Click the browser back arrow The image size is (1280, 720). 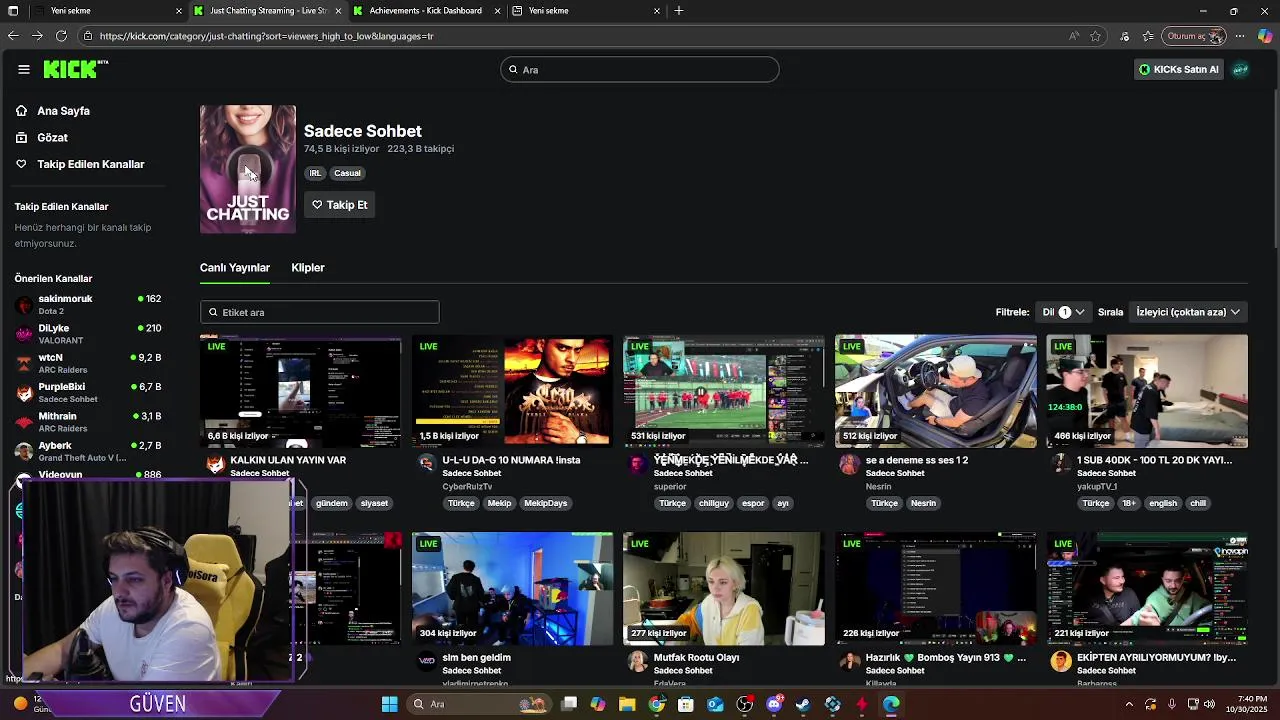(x=13, y=36)
